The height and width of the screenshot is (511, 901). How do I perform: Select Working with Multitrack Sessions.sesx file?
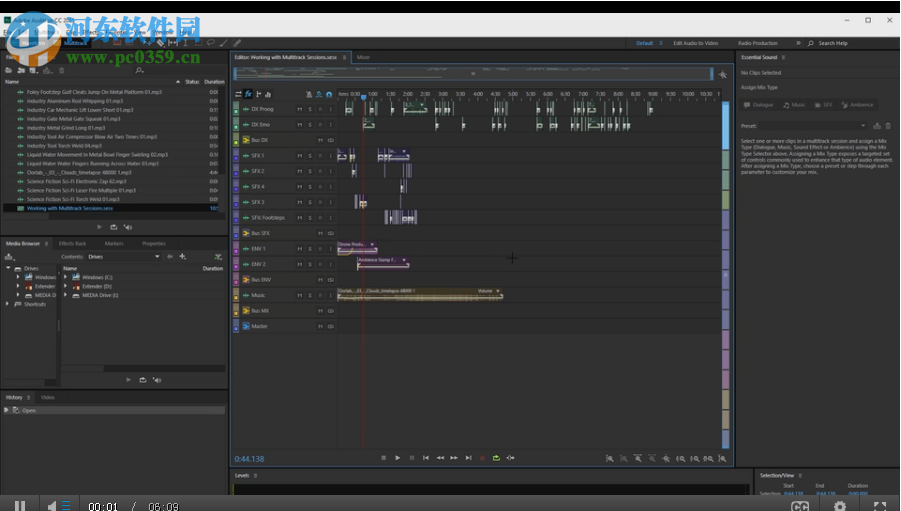70,208
